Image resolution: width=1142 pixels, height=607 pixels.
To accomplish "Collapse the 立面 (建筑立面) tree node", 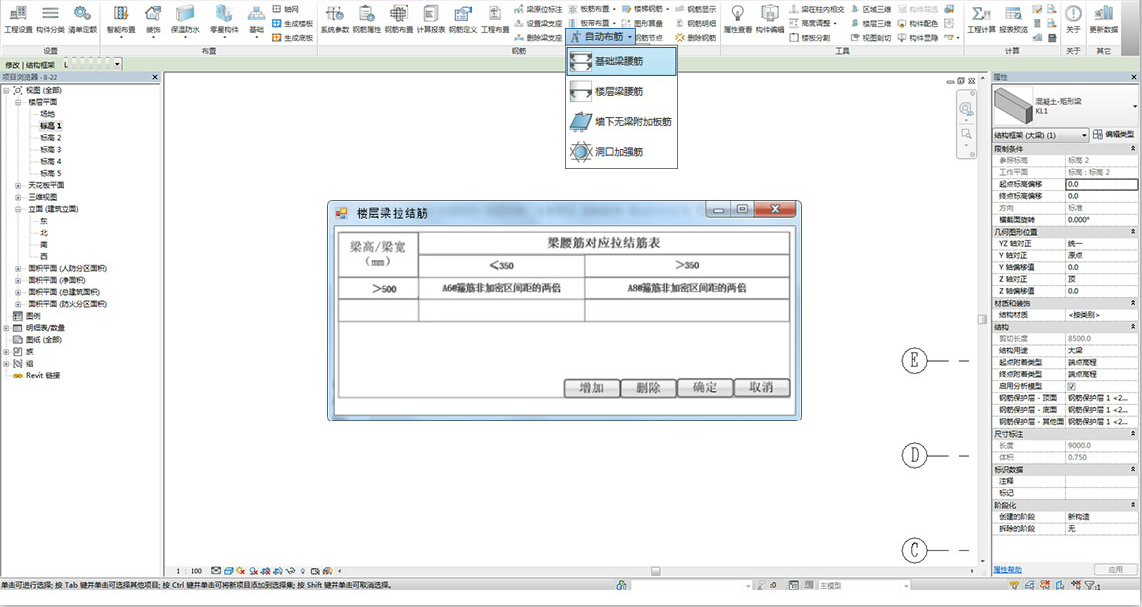I will [x=18, y=209].
